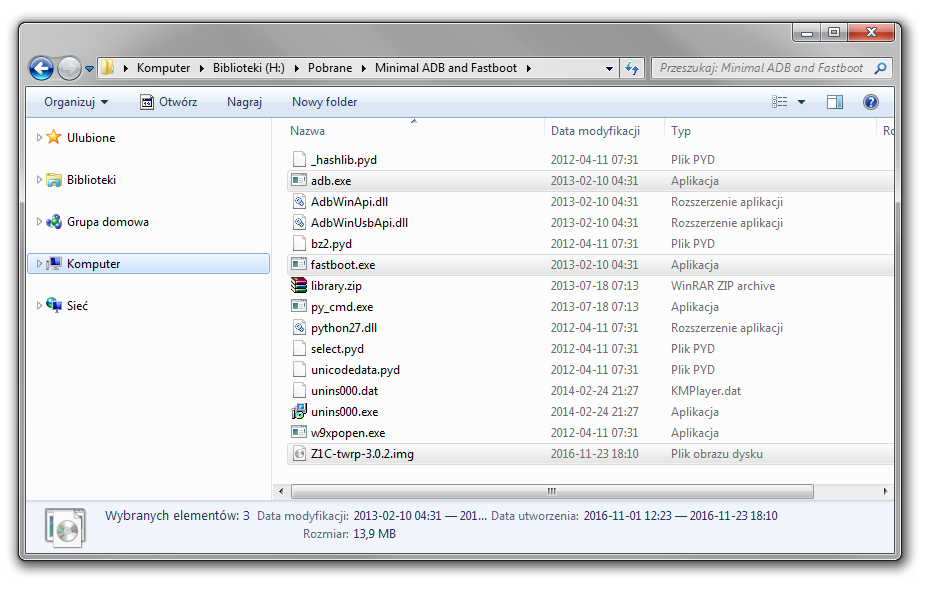Click the adb.exe application icon
This screenshot has width=928, height=589.
click(299, 180)
